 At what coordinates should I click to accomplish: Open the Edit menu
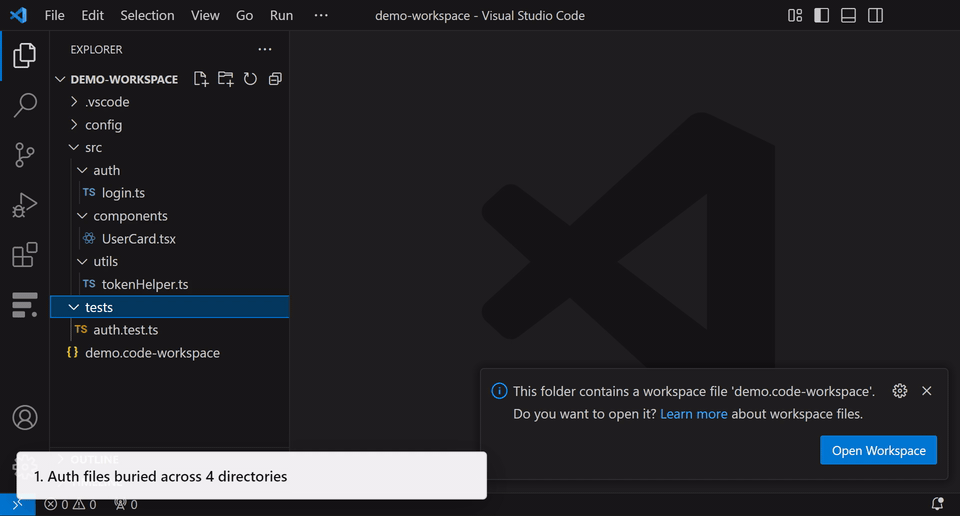coord(92,15)
